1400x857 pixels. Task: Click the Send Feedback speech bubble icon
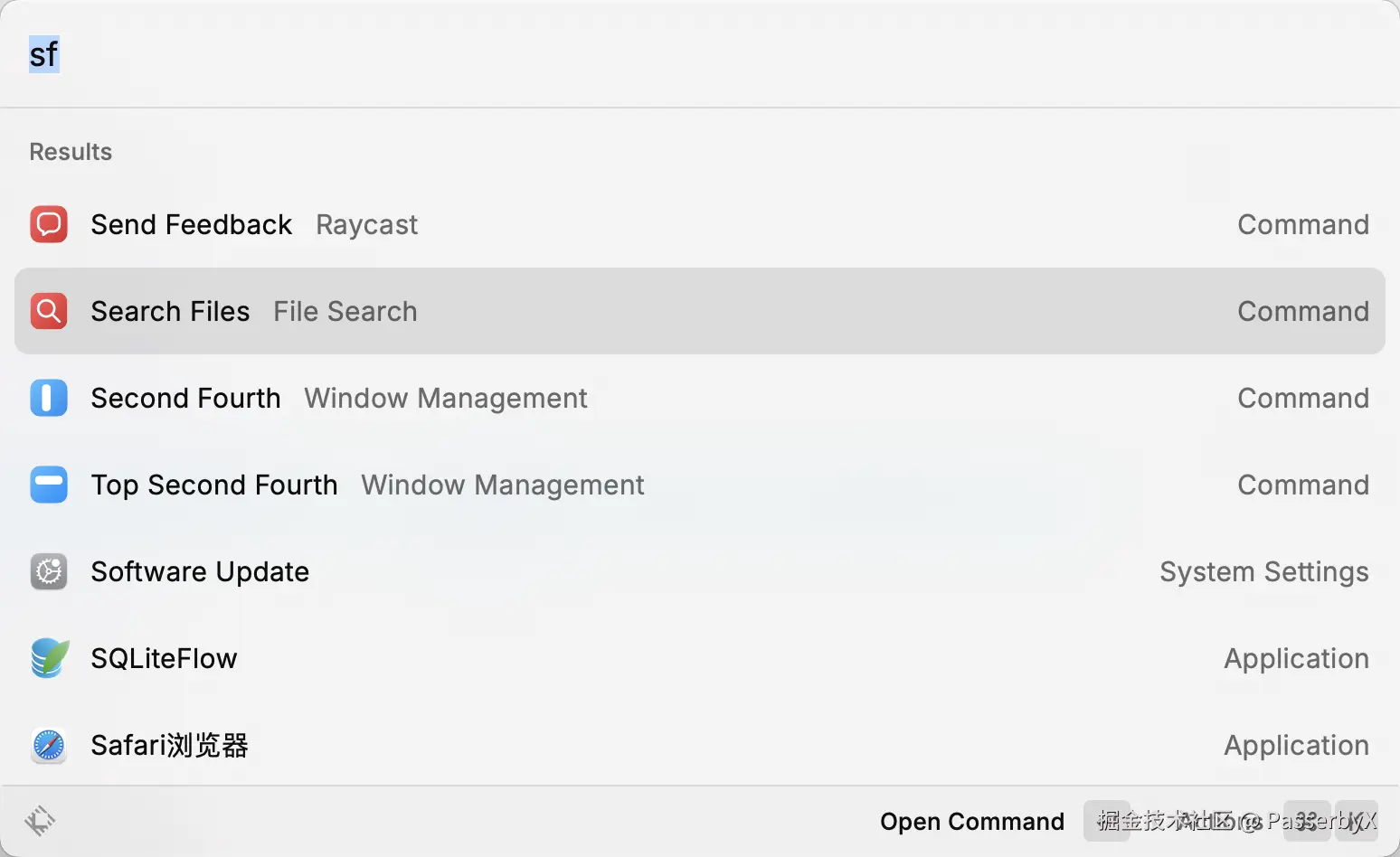[x=49, y=224]
